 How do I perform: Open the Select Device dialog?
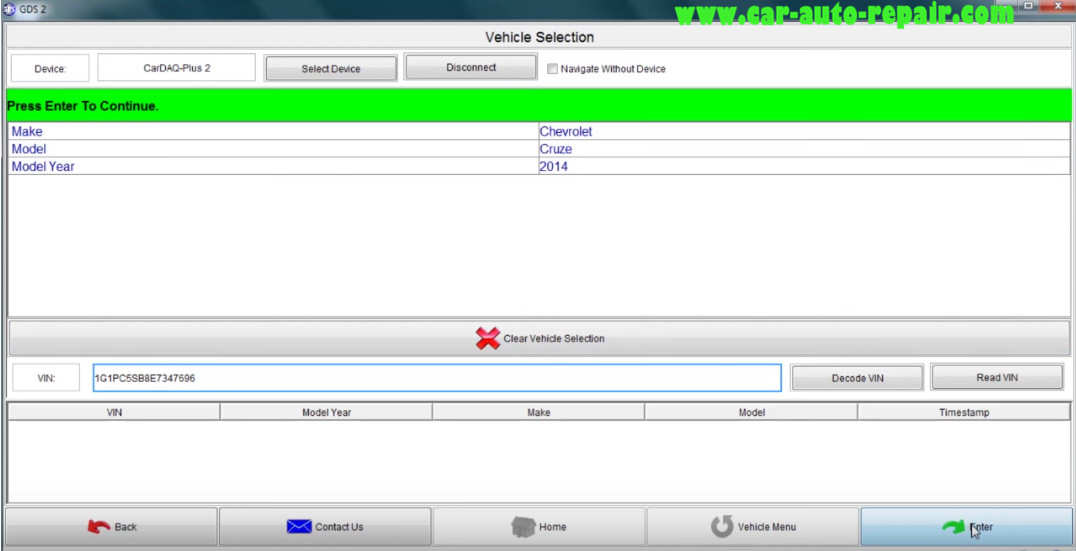(x=331, y=69)
